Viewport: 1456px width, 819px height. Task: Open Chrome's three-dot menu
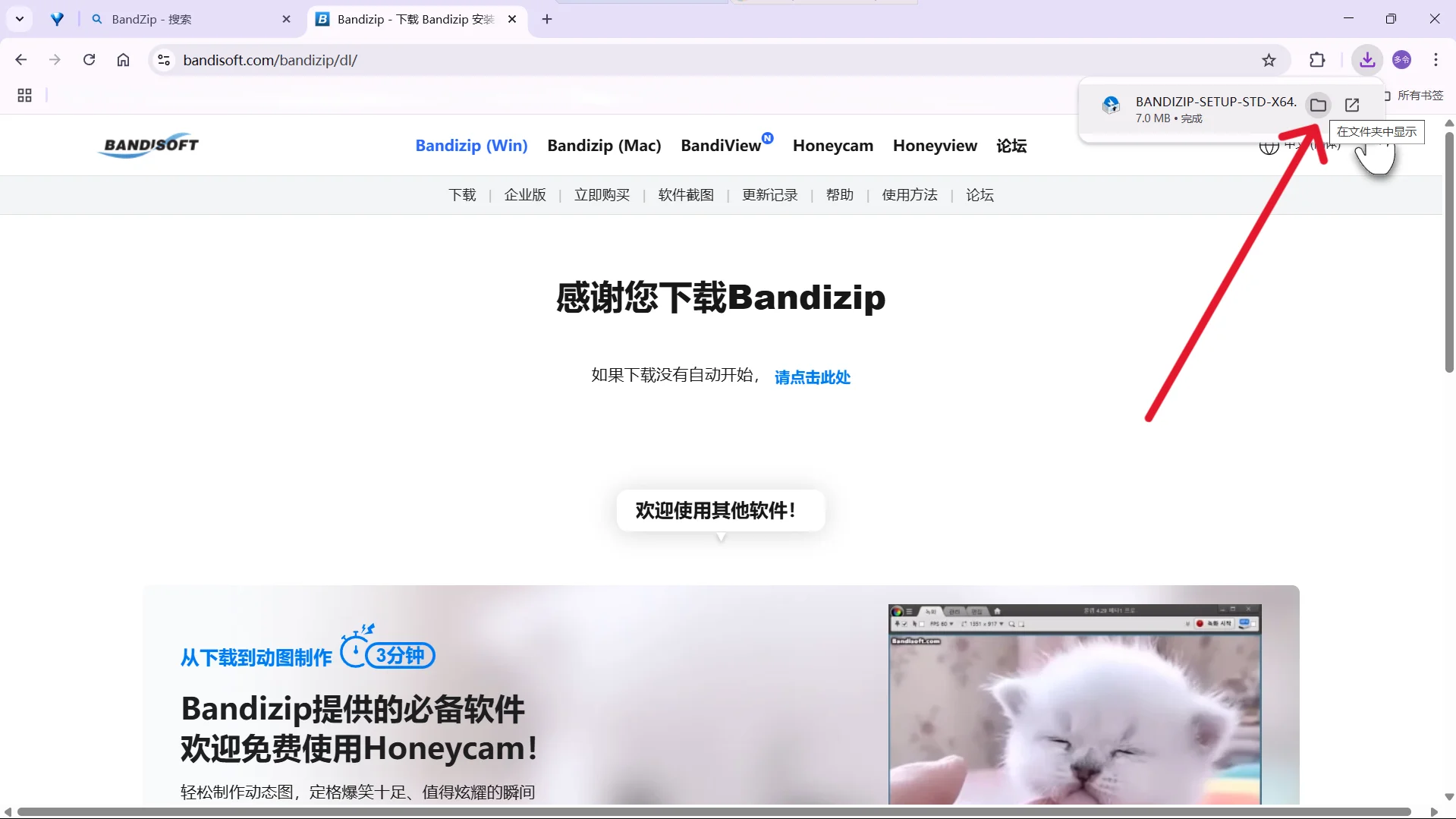(x=1436, y=60)
